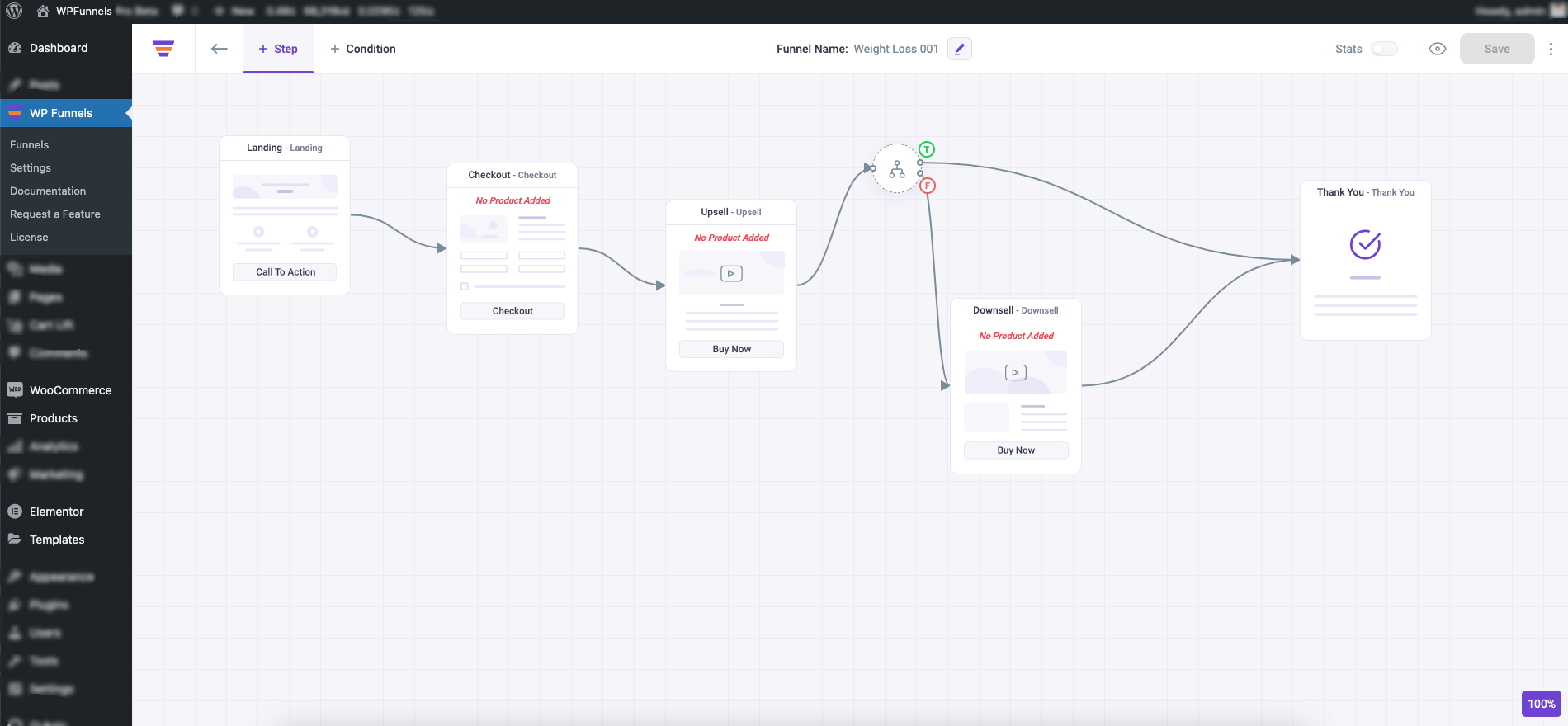Select the Upsell step card title
The height and width of the screenshot is (726, 1568).
[x=731, y=212]
